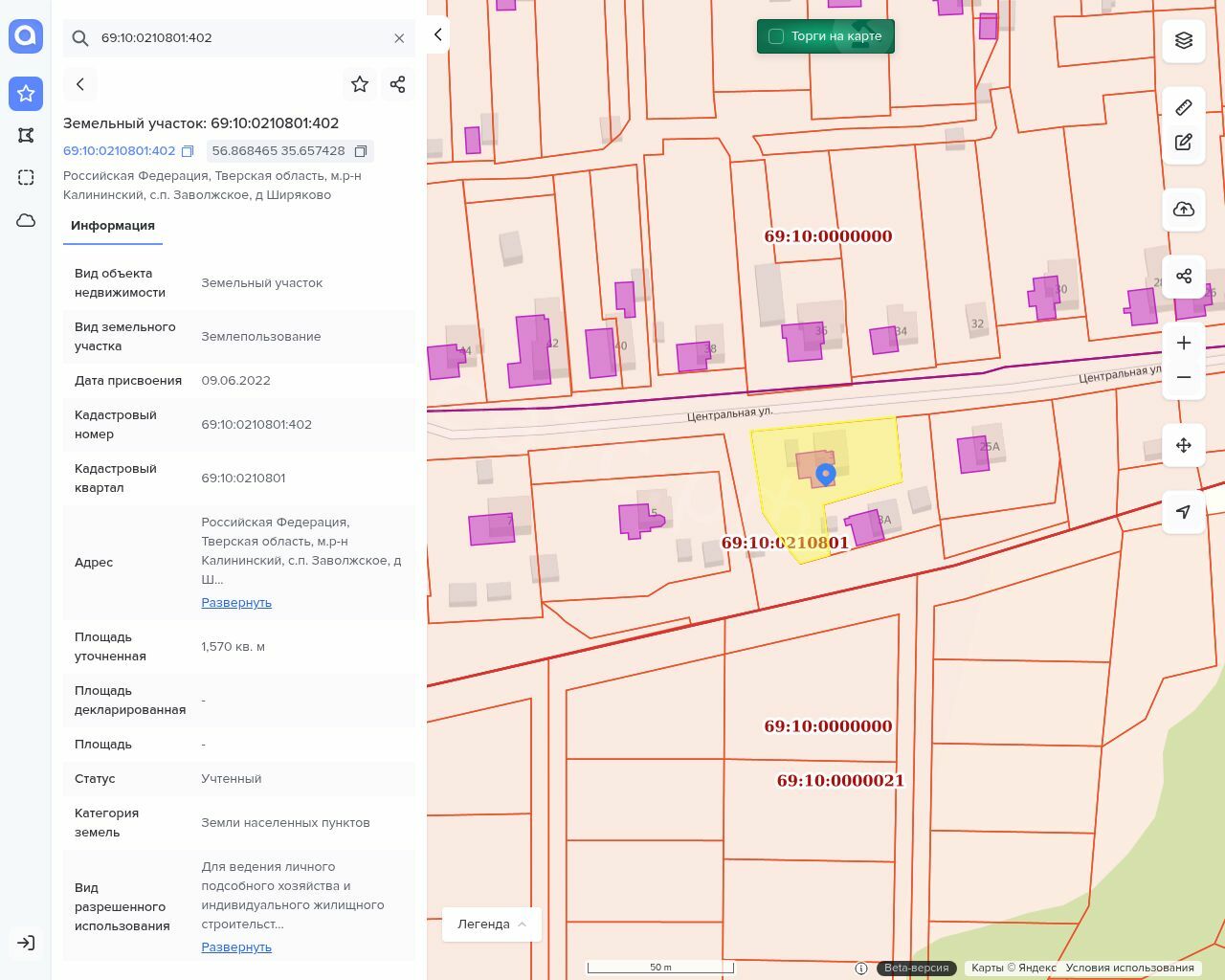
Task: Select the ruler measurement tool
Action: (x=1183, y=107)
